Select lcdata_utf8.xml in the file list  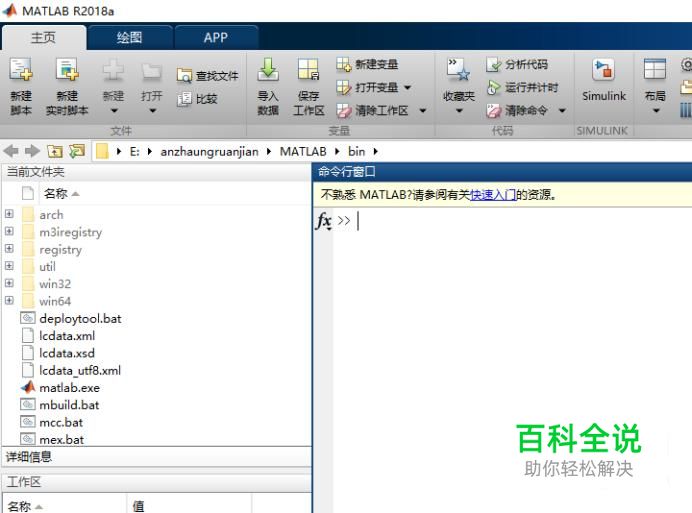pos(80,370)
